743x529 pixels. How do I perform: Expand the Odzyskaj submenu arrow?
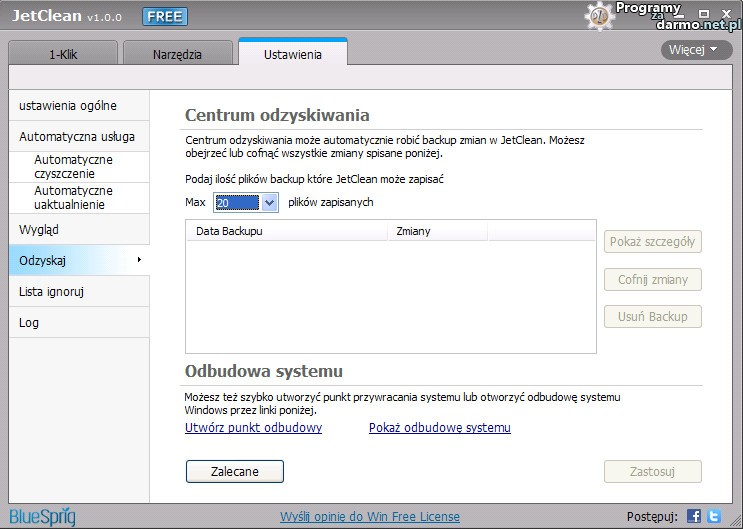point(139,260)
